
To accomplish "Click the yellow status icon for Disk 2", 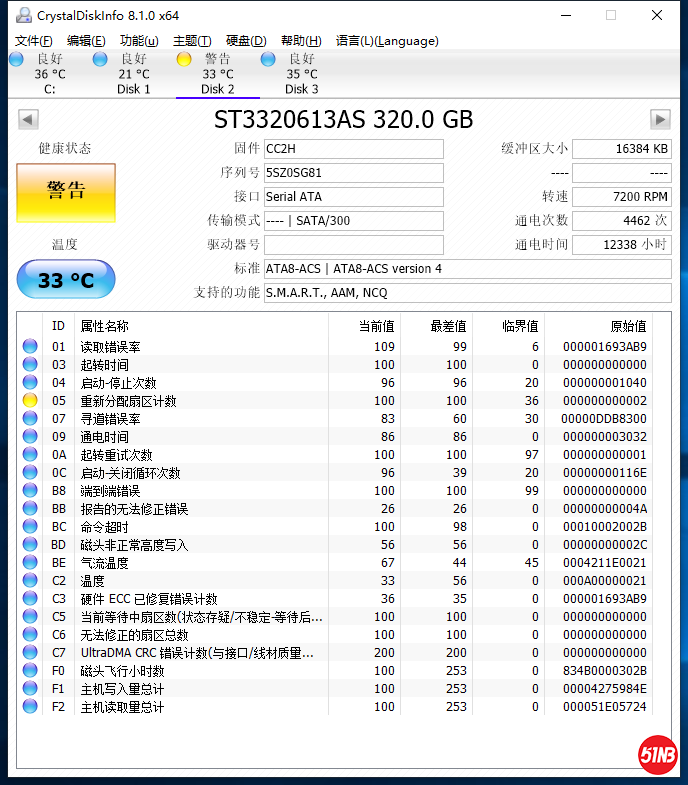I will coord(184,59).
